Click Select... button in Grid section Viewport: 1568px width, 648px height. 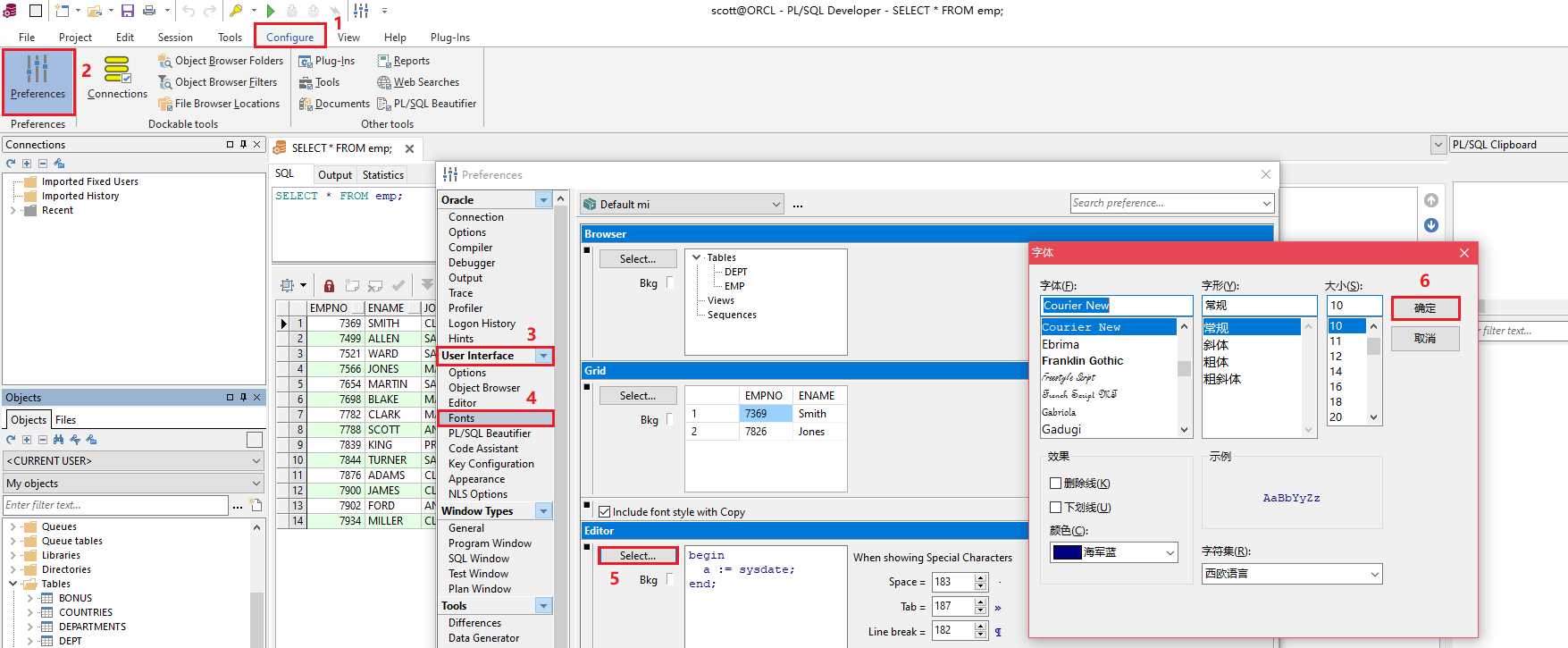point(638,396)
